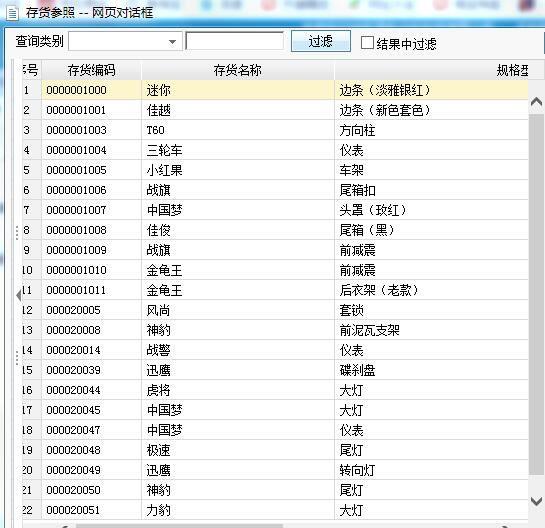Select the 佳越 item name cell

point(238,111)
